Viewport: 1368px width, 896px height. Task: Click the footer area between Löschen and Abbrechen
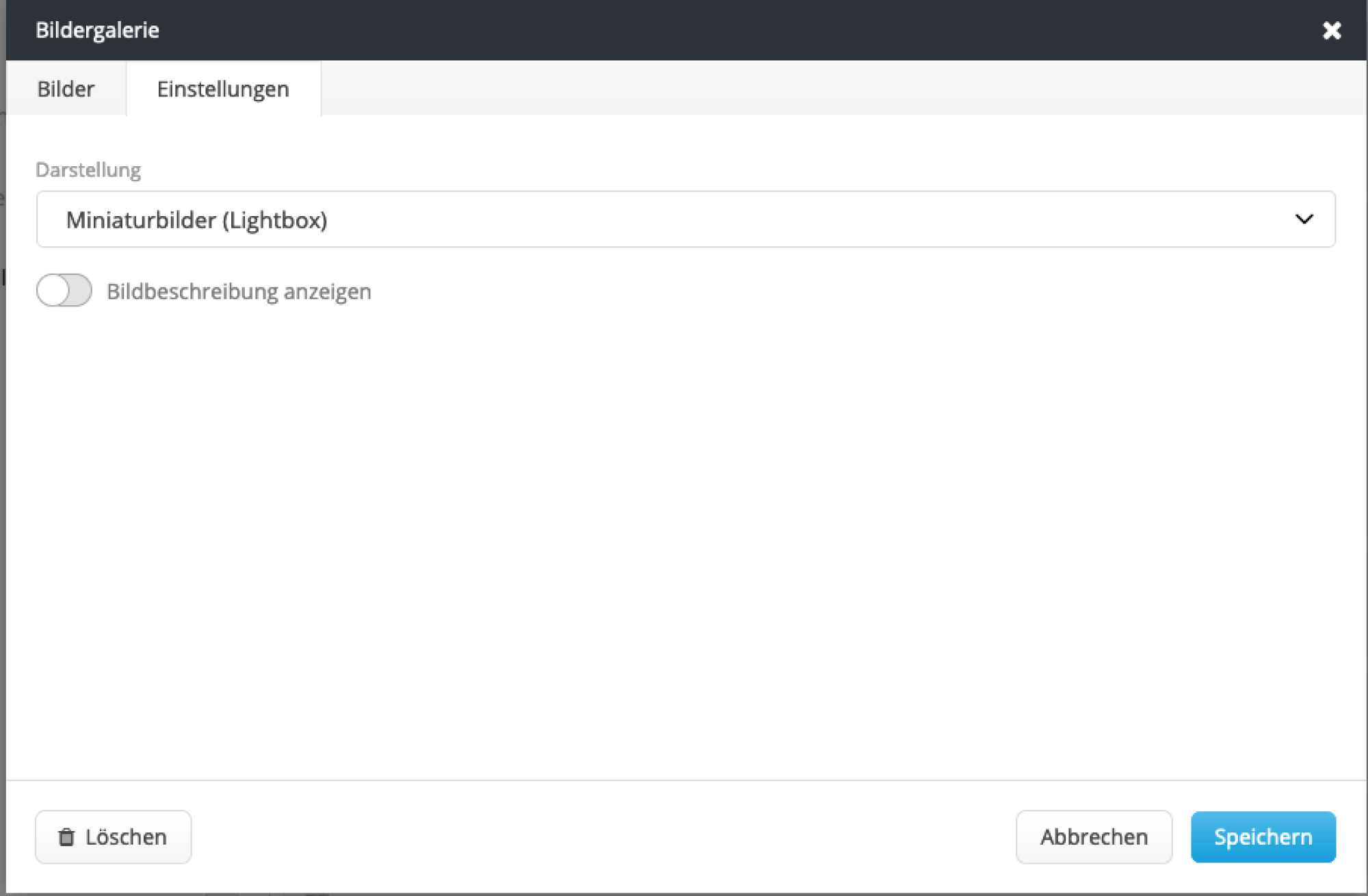[x=602, y=837]
